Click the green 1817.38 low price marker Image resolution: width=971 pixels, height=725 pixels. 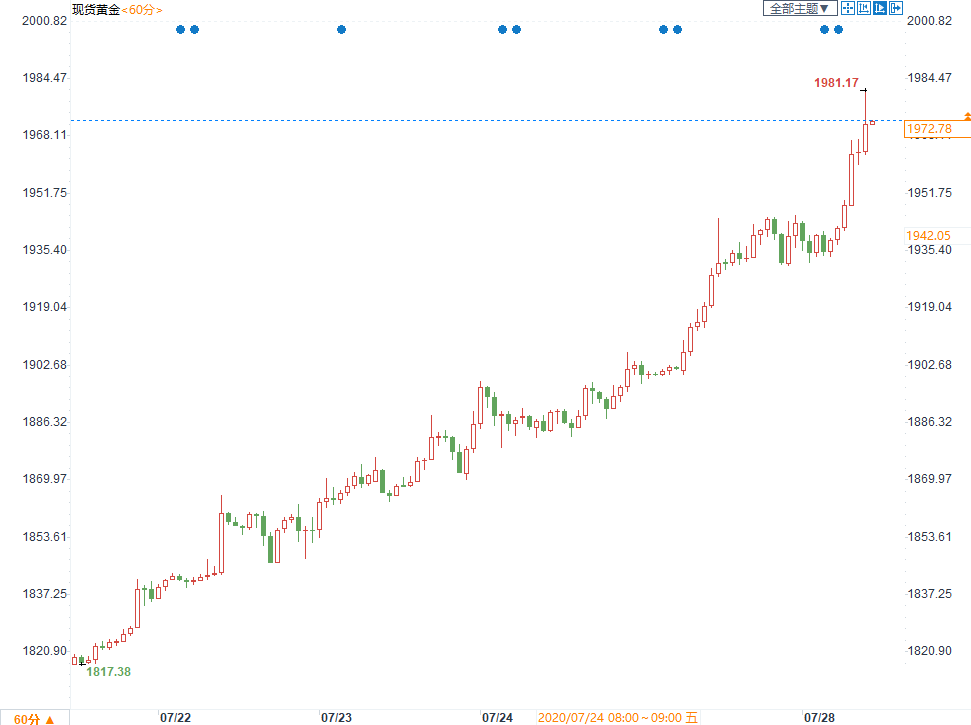point(108,672)
